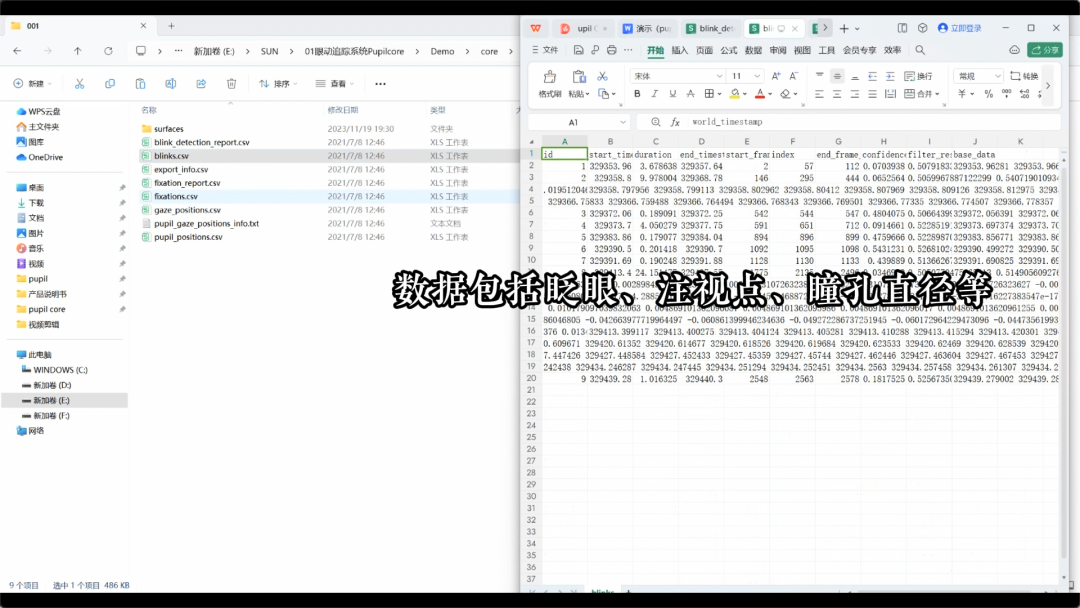The height and width of the screenshot is (608, 1080).
Task: Click the Rename icon in File Explorer toolbar
Action: coord(171,83)
